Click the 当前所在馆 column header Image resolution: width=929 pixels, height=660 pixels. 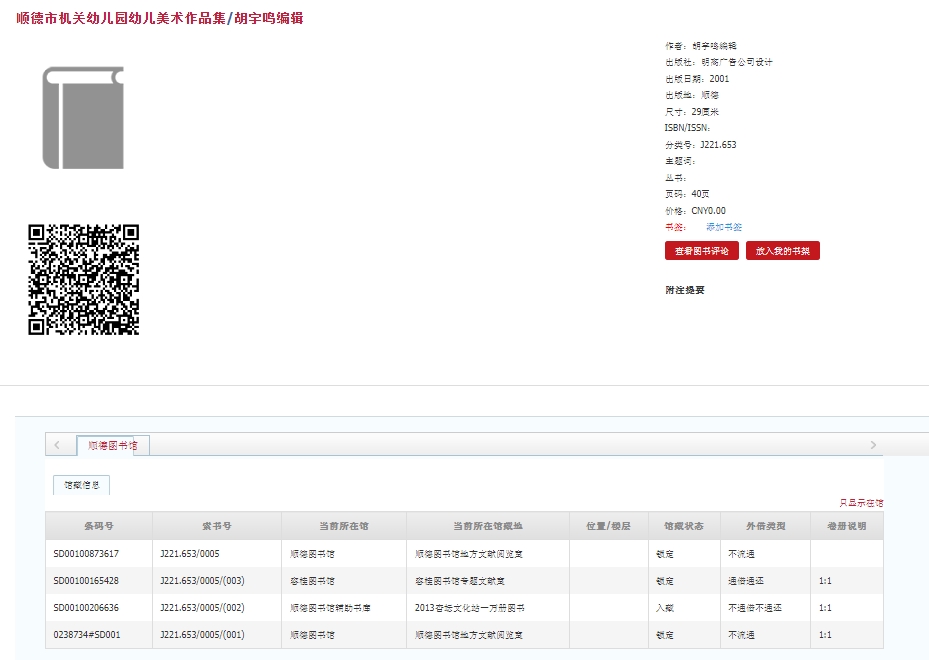(x=343, y=526)
